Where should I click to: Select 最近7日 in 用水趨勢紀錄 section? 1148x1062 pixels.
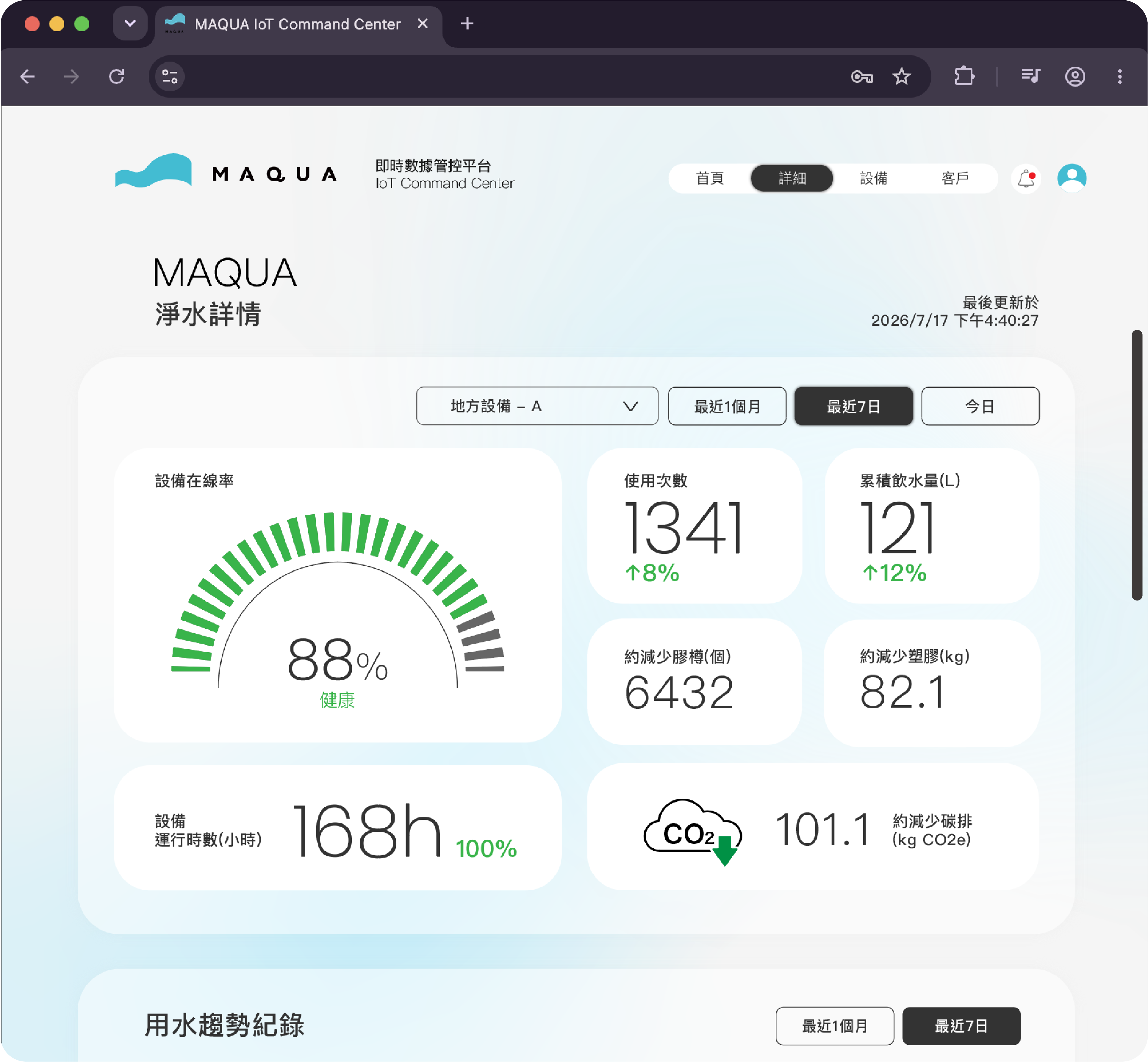[x=961, y=1026]
